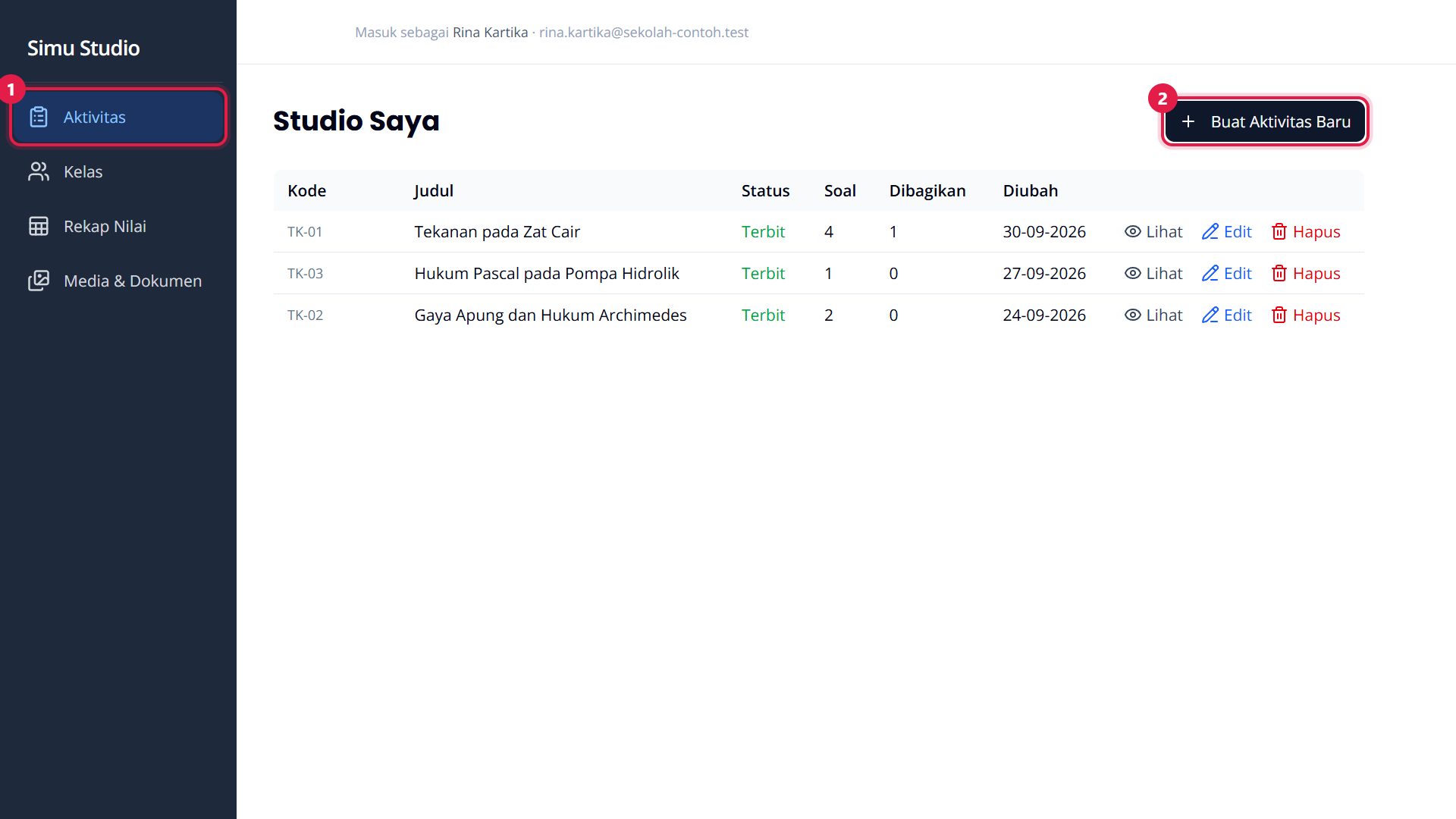Viewport: 1456px width, 819px height.
Task: Click the Rekap Nilai table icon
Action: (39, 226)
